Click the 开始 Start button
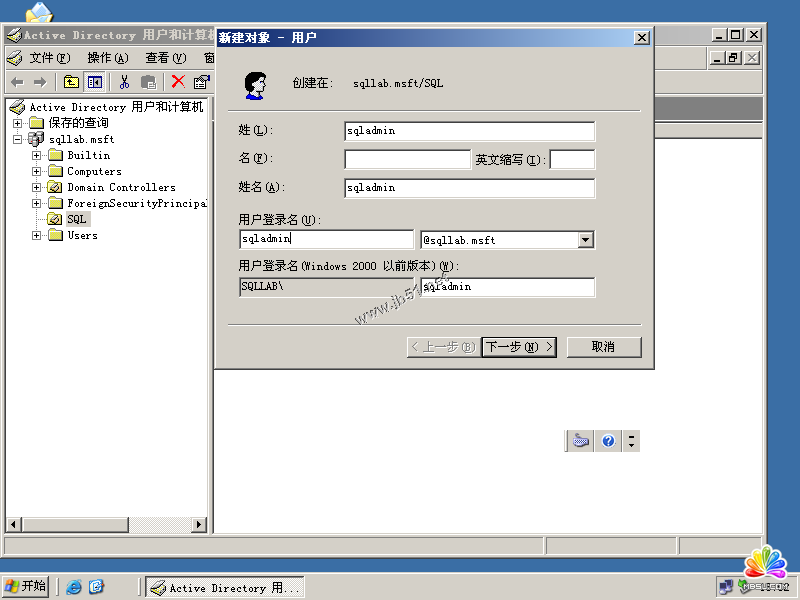The image size is (800, 600). click(x=26, y=586)
